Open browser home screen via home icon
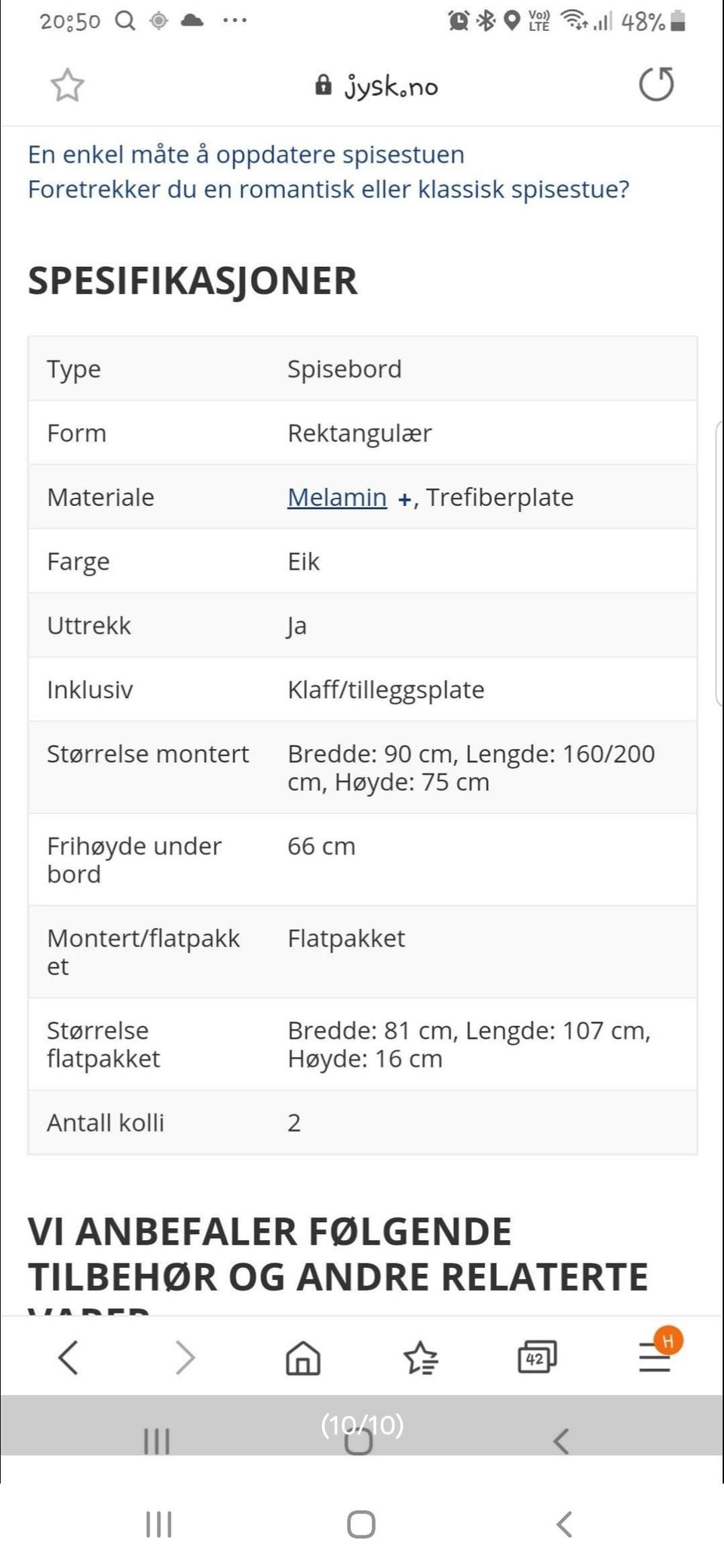The height and width of the screenshot is (1568, 724). point(302,1357)
